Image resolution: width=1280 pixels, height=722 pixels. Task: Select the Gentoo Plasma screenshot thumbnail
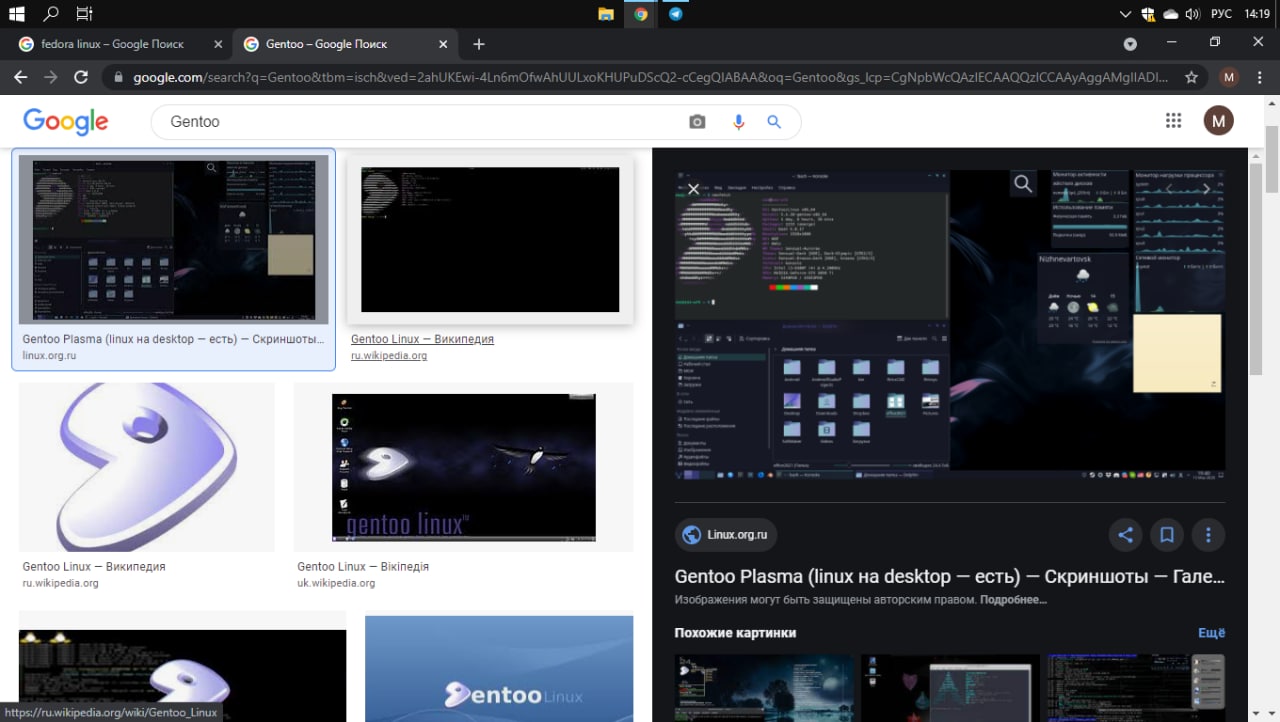click(173, 239)
